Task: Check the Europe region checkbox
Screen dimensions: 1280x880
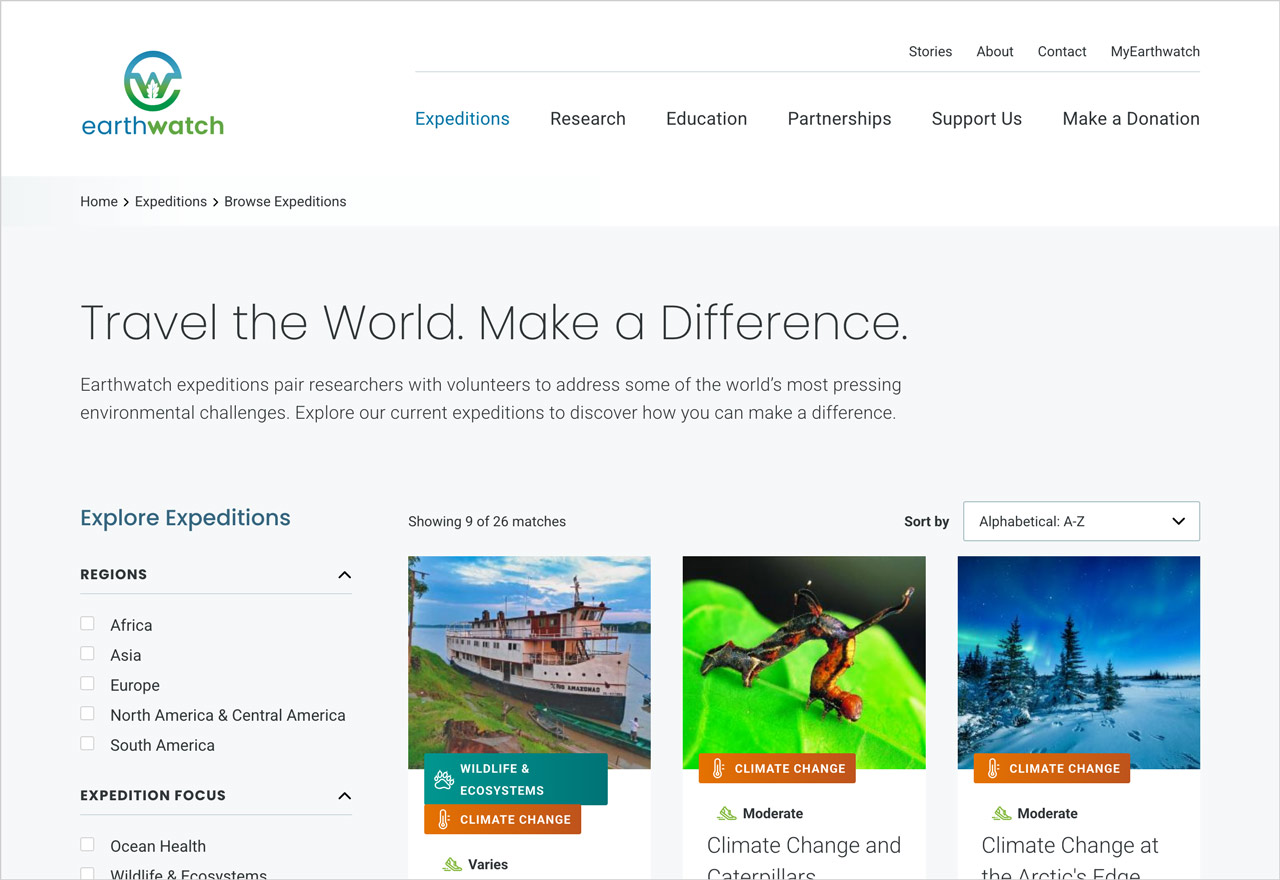Action: [87, 684]
